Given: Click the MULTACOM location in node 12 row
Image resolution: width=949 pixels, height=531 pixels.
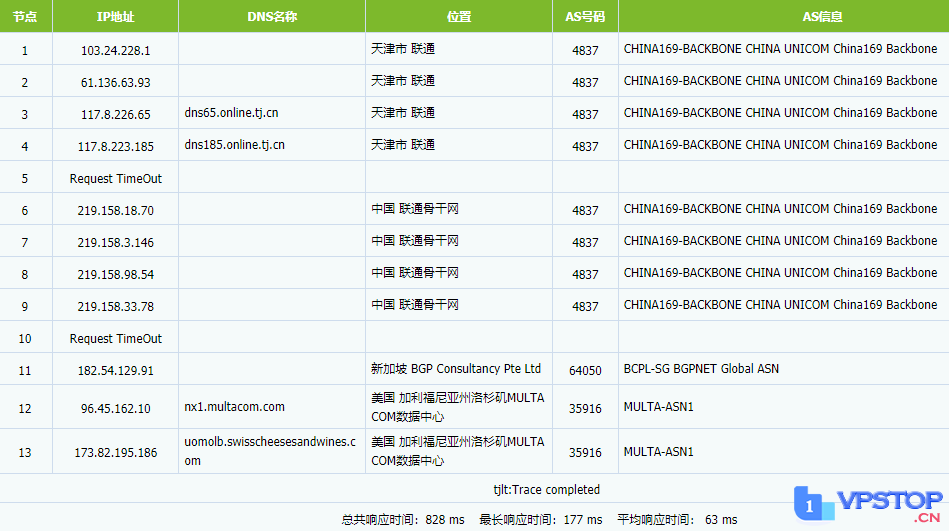Looking at the screenshot, I should coord(458,407).
